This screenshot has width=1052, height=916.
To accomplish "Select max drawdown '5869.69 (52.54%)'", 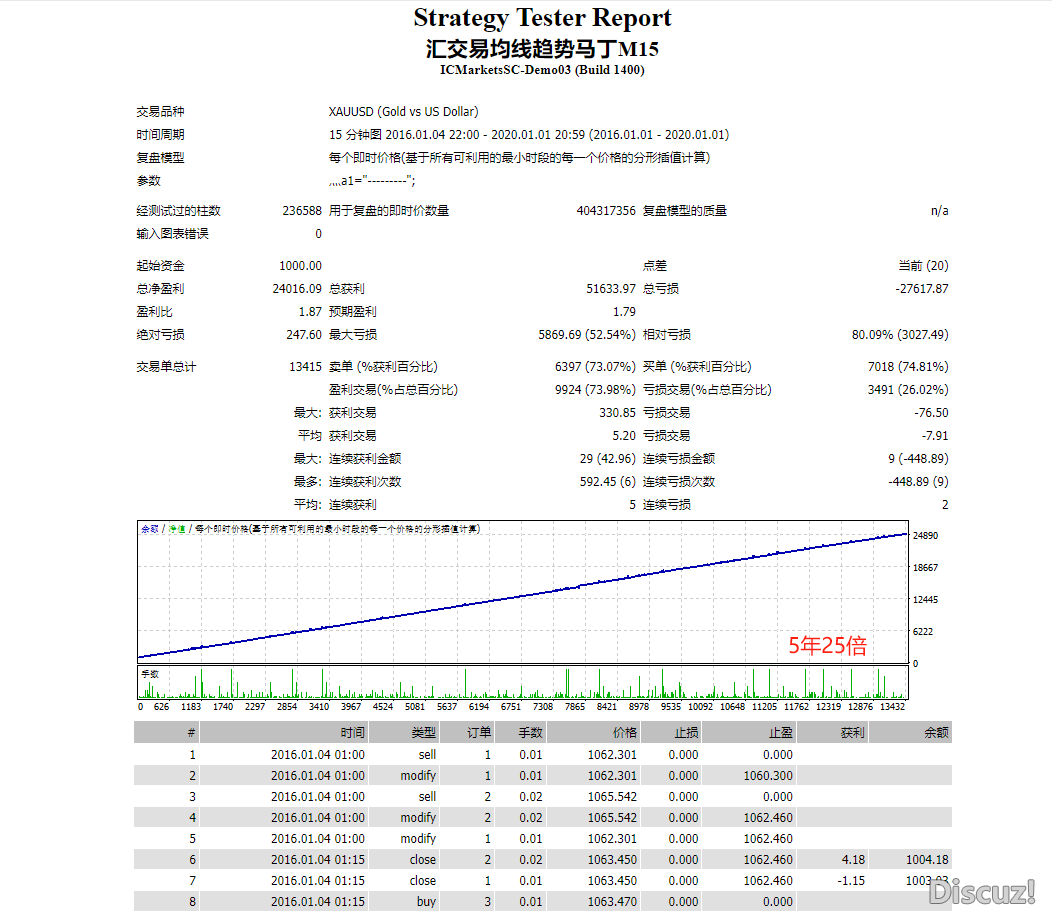I will tap(587, 335).
